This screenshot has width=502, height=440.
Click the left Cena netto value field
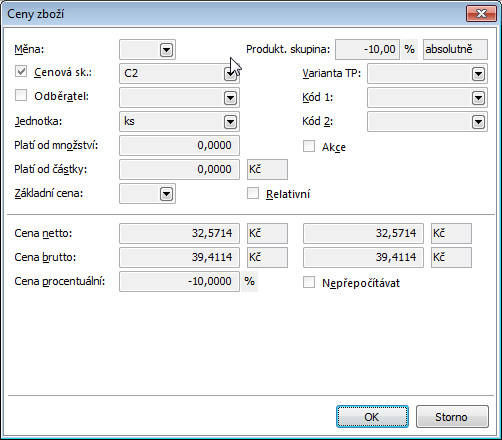coord(179,233)
